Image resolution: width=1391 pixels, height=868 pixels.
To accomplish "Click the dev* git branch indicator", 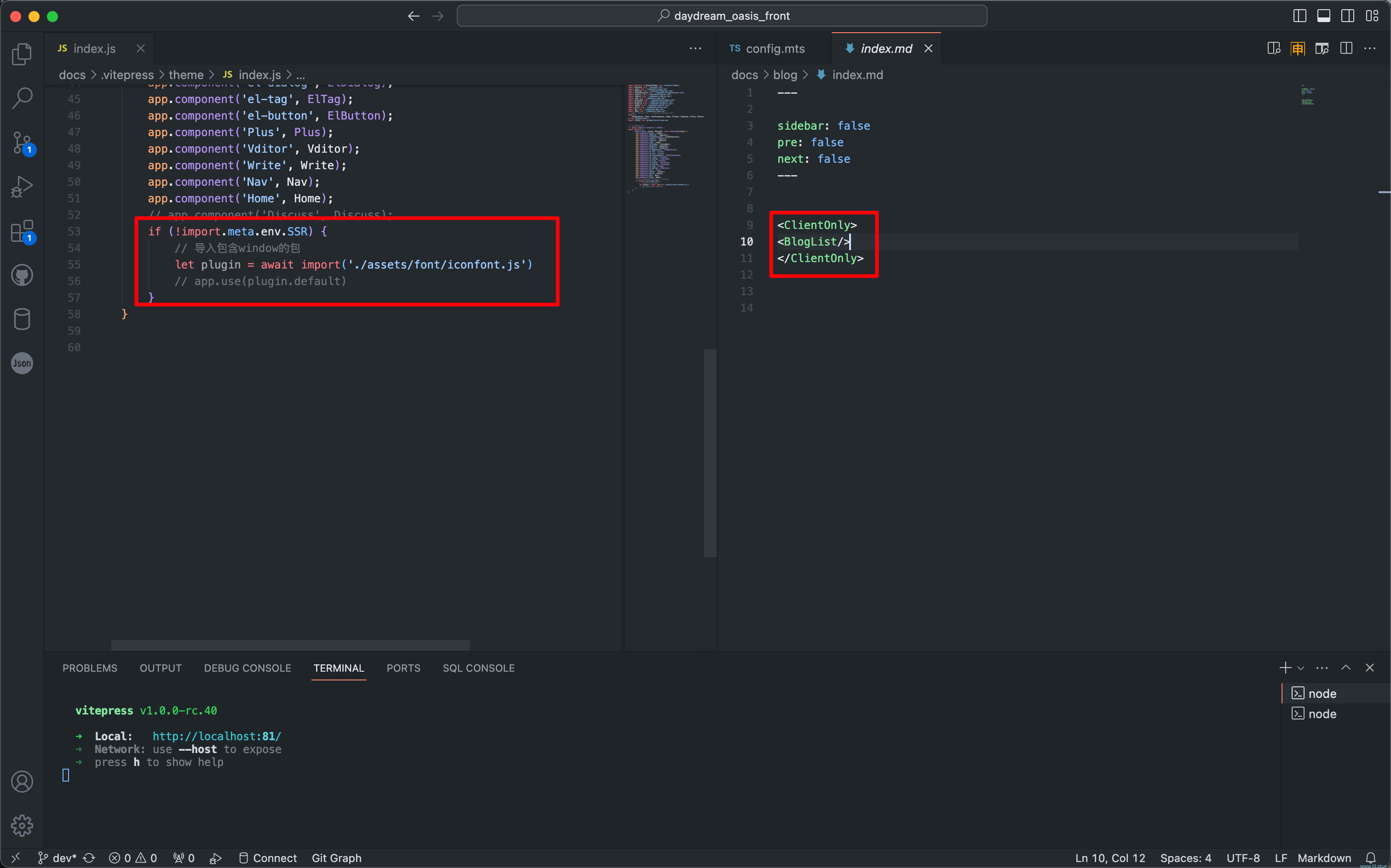I will point(57,858).
